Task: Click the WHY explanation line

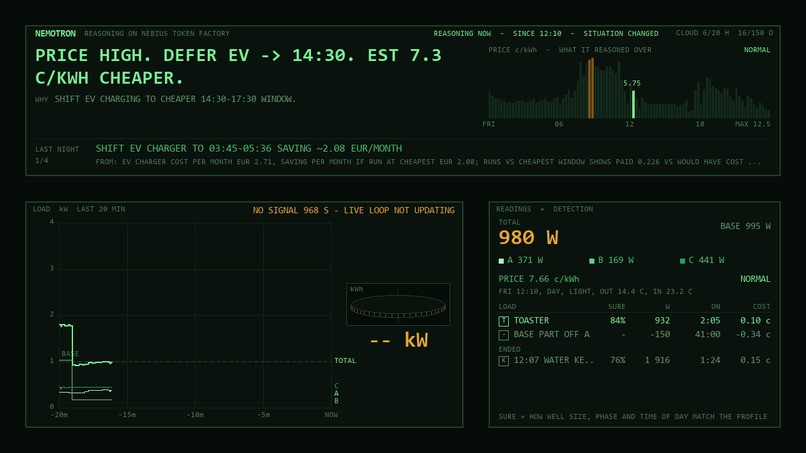Action: point(166,99)
